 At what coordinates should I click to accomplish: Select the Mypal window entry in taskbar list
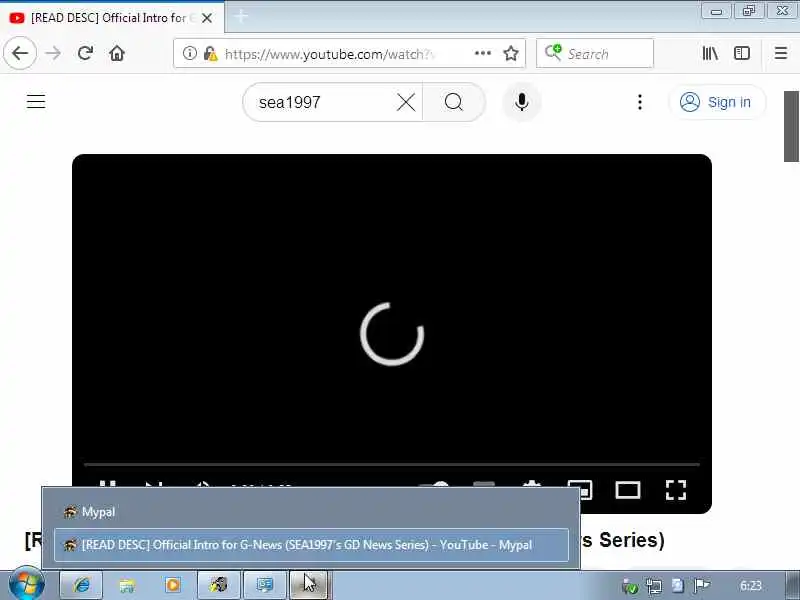(311, 512)
